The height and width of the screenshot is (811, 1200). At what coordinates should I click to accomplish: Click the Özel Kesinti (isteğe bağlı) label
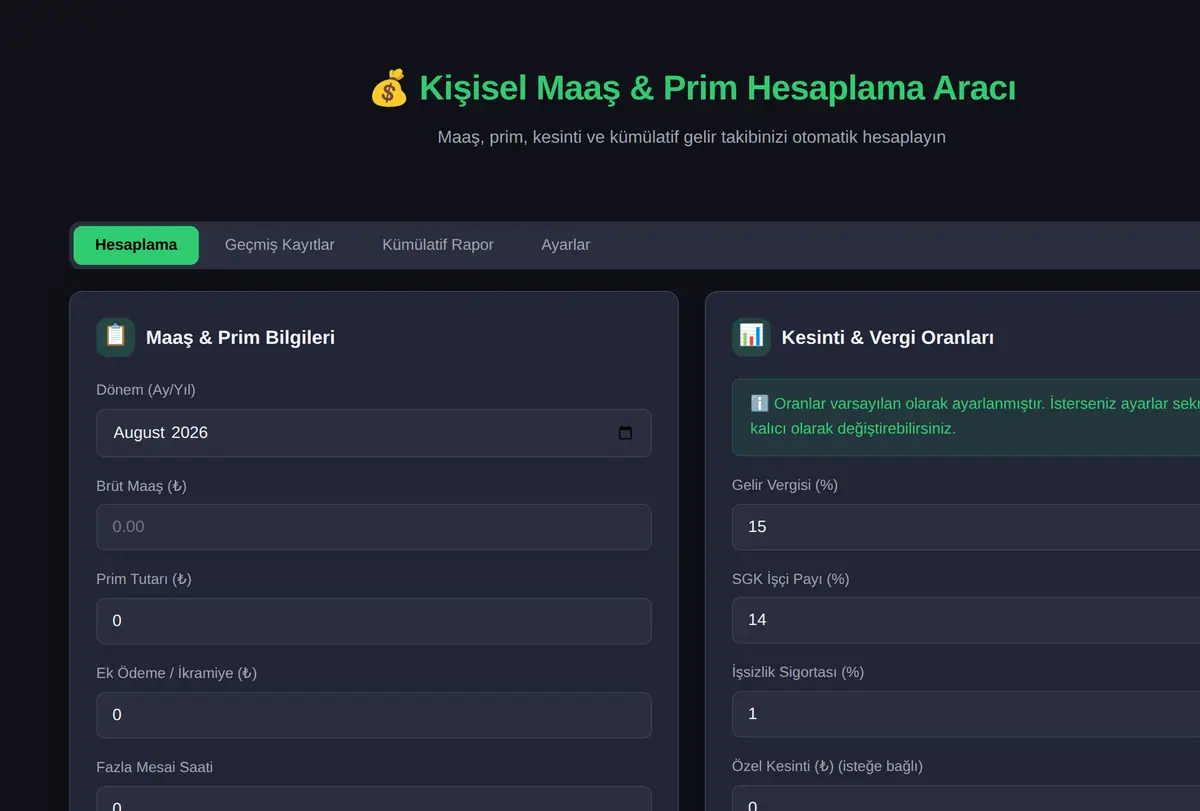click(828, 766)
